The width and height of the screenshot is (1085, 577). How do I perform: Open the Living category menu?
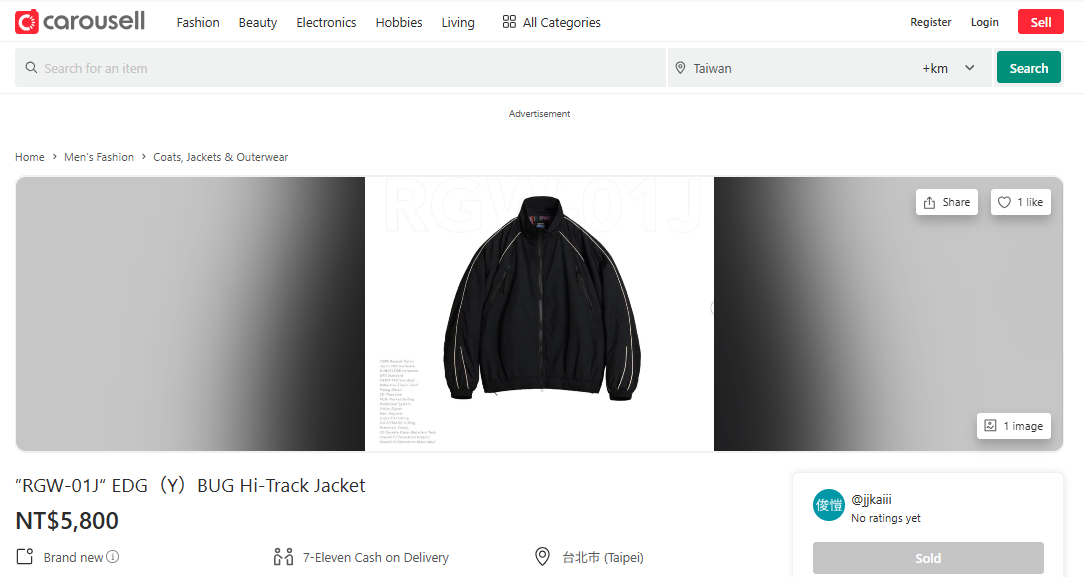(458, 23)
